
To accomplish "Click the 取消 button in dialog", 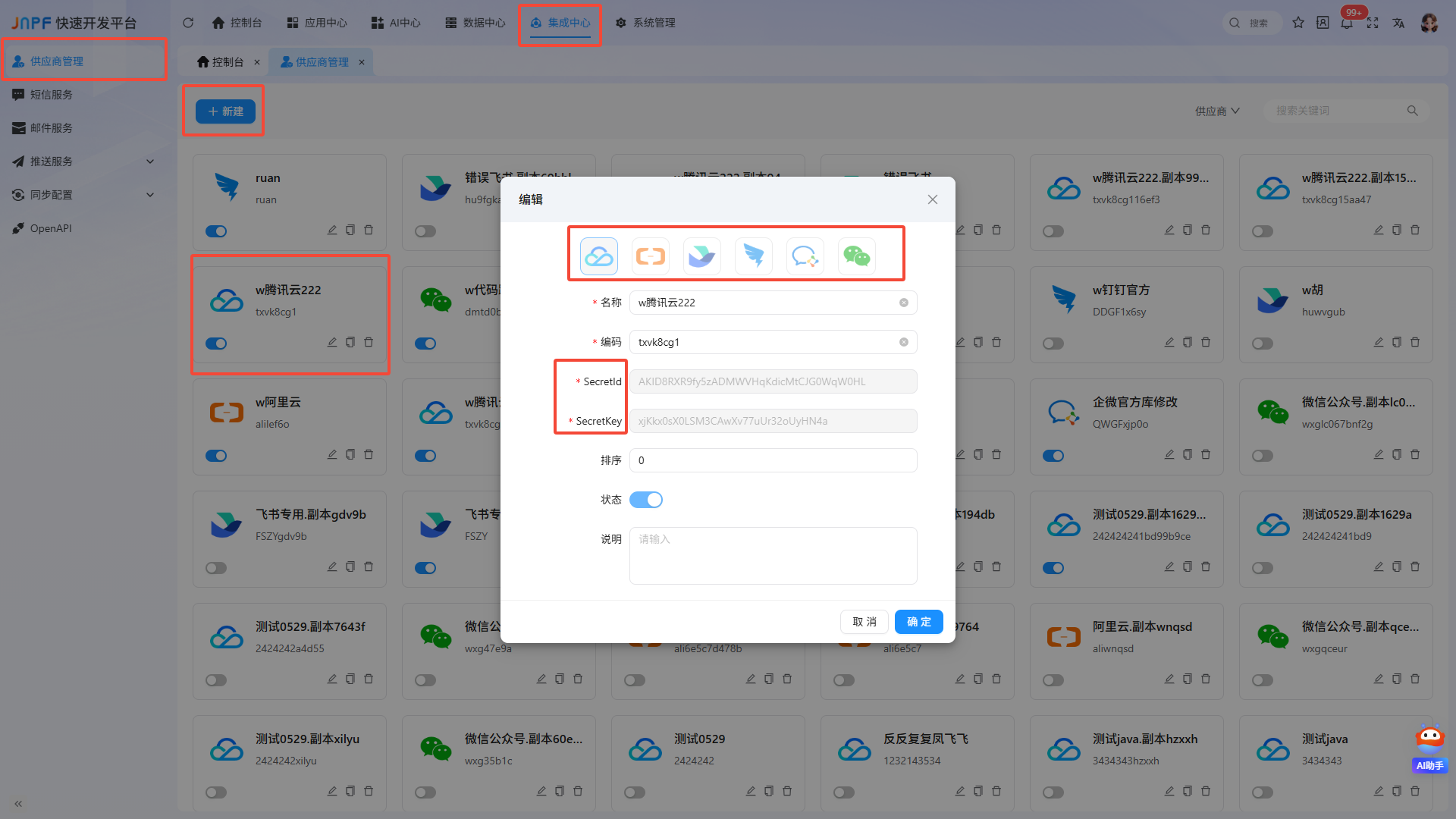I will point(864,622).
